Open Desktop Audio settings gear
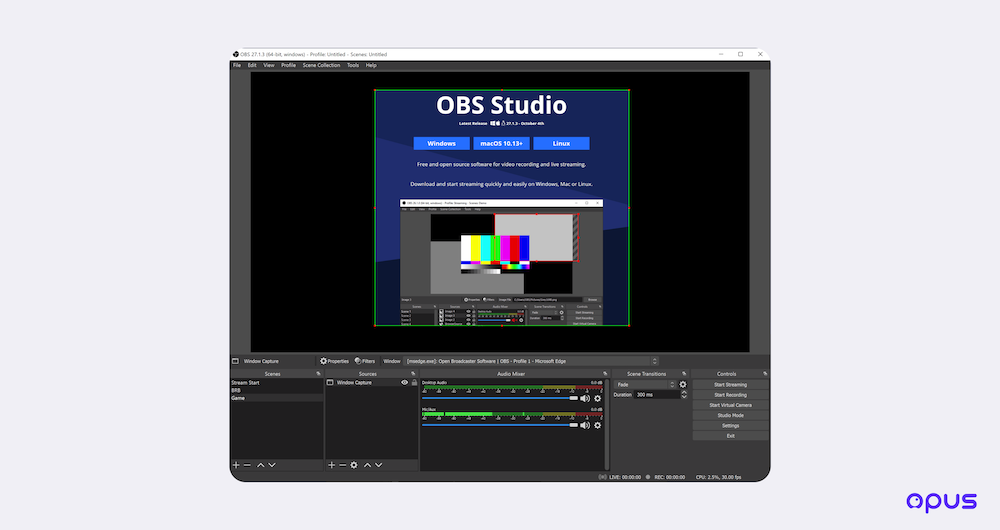Image resolution: width=1000 pixels, height=530 pixels. (x=598, y=399)
